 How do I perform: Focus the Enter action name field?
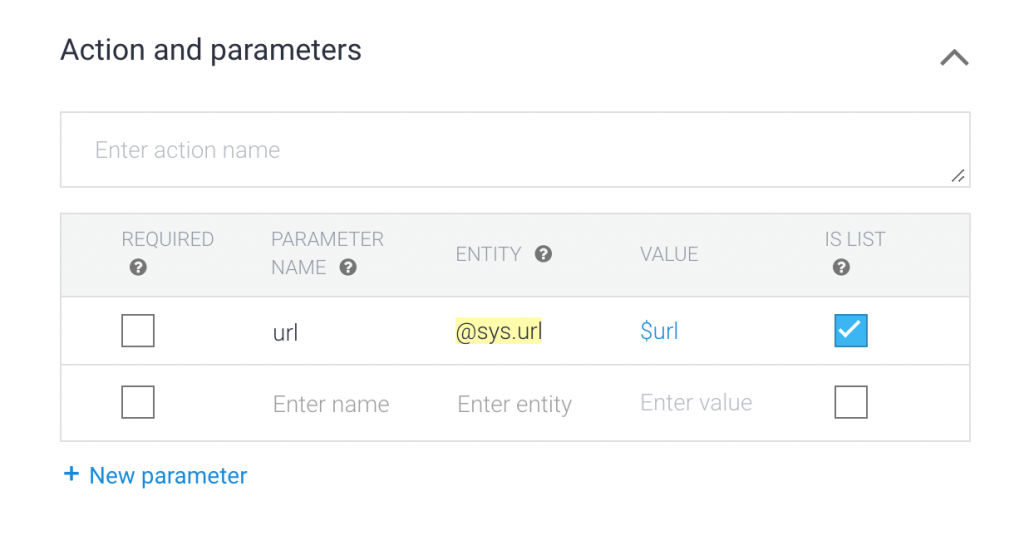515,150
